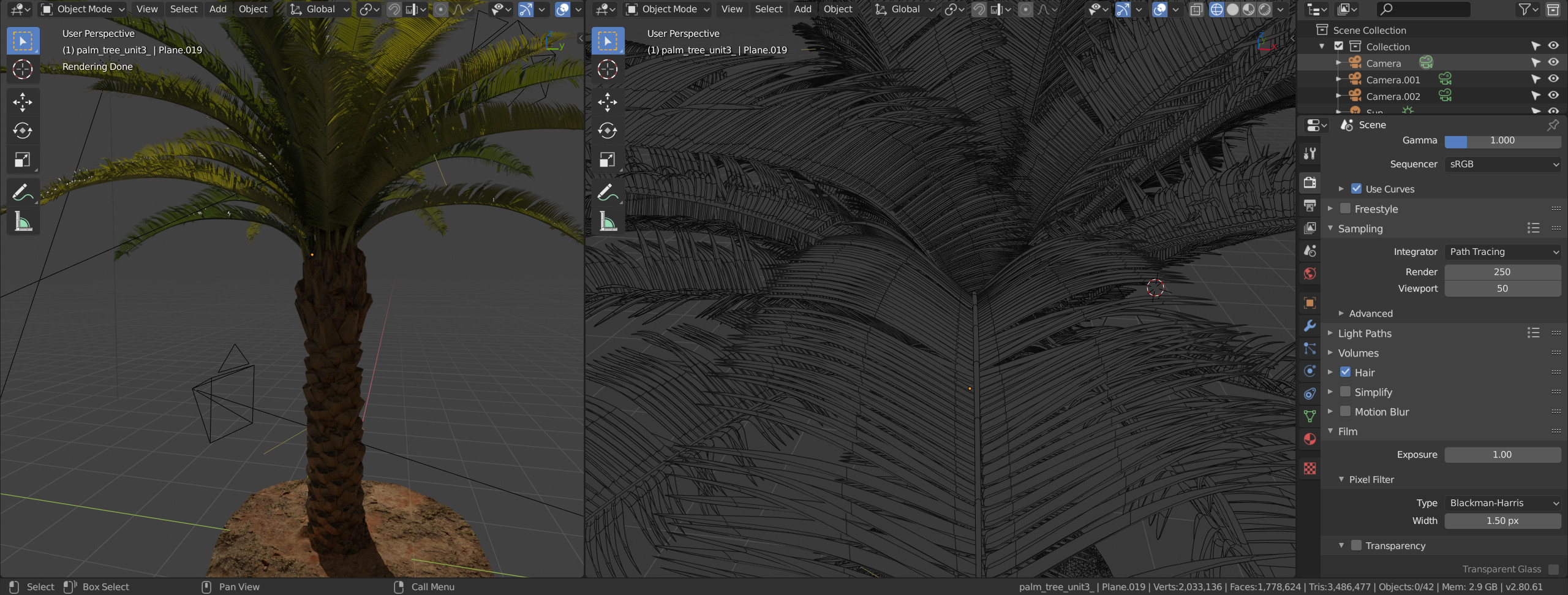The width and height of the screenshot is (1568, 595).
Task: Open the Pixel Filter Type dropdown
Action: click(x=1502, y=503)
